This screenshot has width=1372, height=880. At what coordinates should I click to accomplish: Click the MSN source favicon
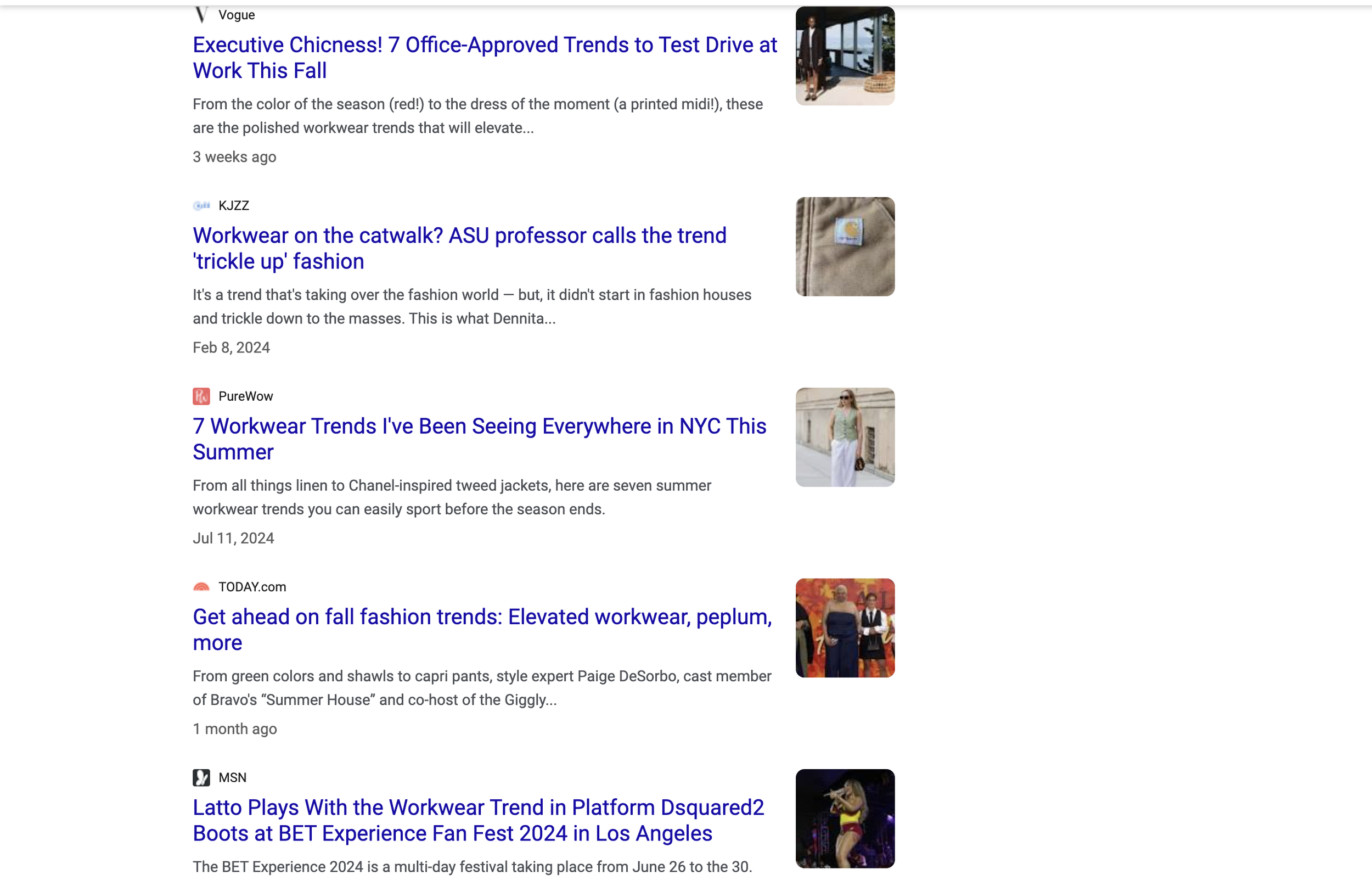201,778
